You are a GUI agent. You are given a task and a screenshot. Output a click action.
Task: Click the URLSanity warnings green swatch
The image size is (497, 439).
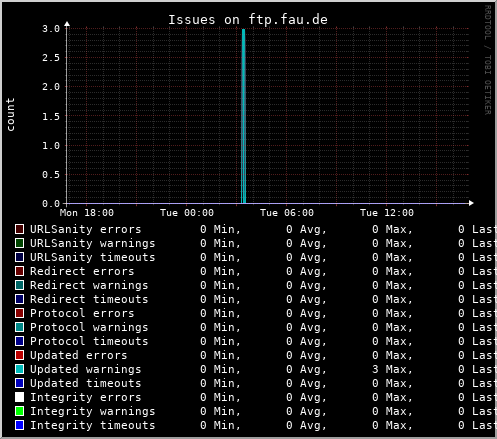tap(19, 243)
